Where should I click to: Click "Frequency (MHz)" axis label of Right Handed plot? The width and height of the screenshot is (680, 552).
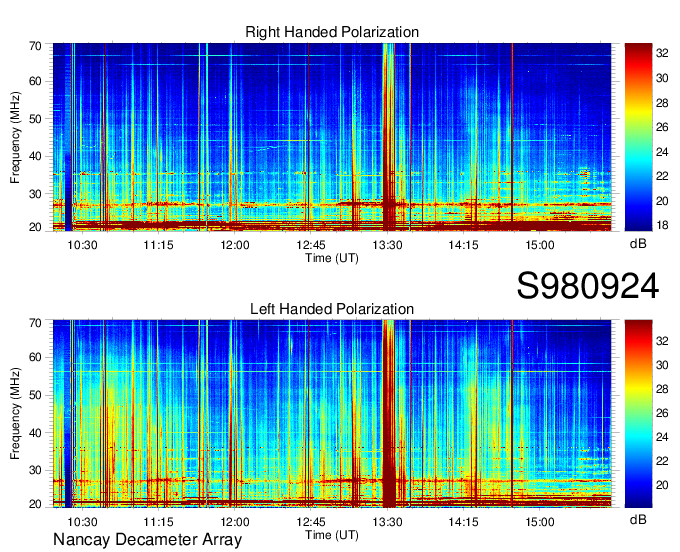pyautogui.click(x=15, y=137)
